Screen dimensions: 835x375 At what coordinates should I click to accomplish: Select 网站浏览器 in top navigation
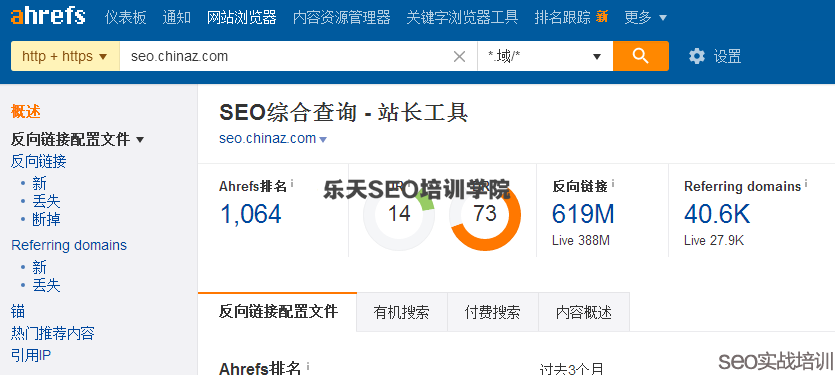pyautogui.click(x=242, y=17)
